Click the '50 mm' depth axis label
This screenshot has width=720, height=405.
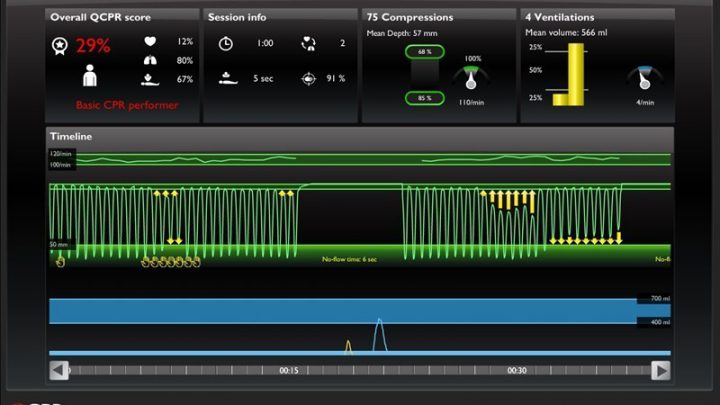click(58, 244)
